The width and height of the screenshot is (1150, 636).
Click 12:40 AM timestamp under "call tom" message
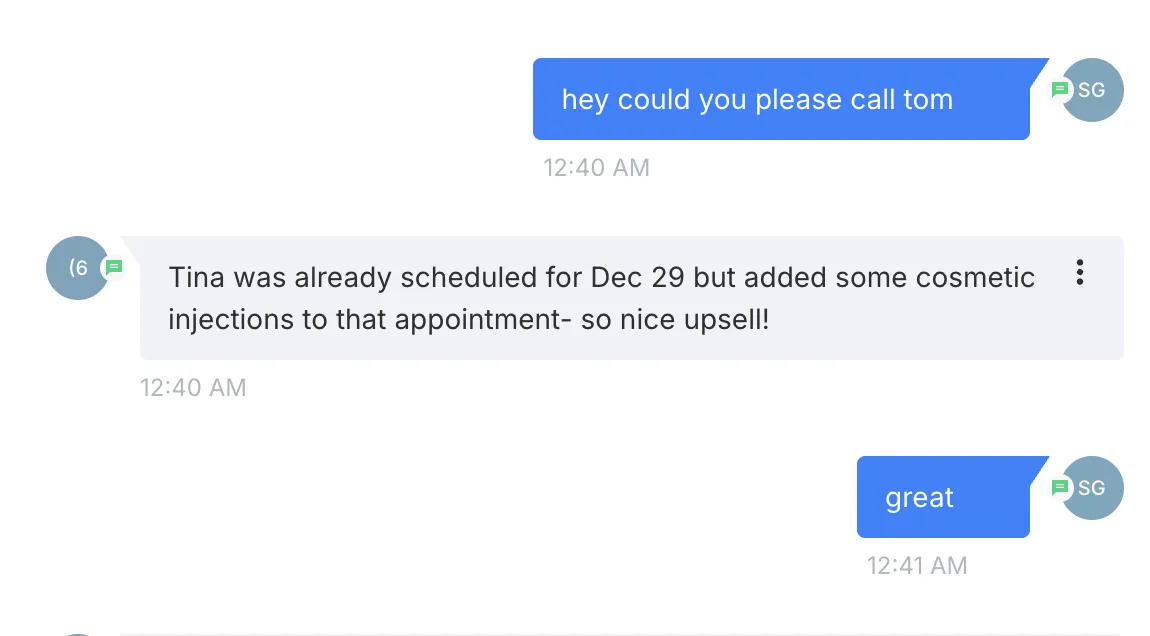pos(596,168)
